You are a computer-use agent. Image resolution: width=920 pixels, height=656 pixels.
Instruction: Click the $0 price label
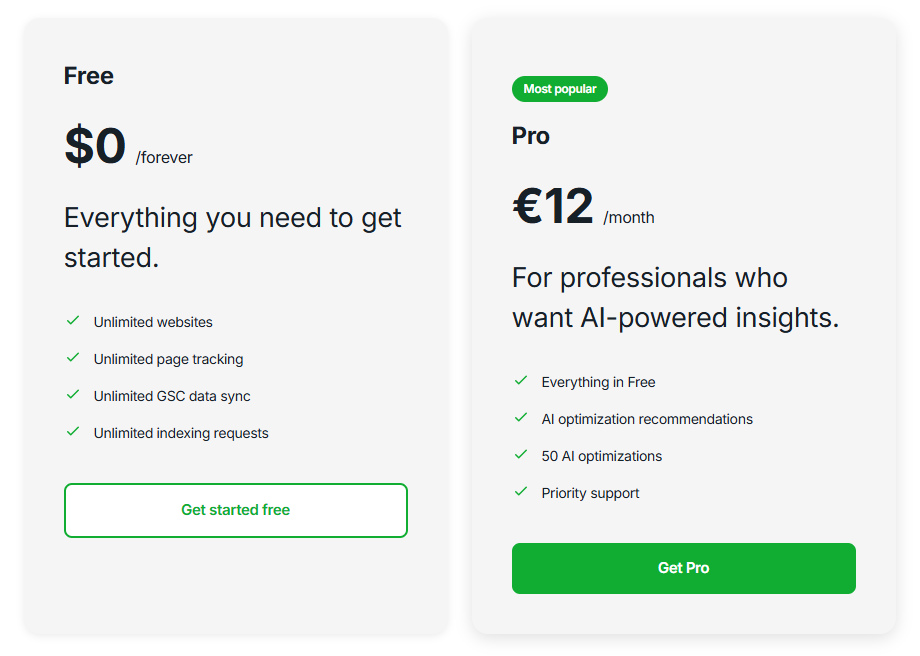click(x=95, y=146)
